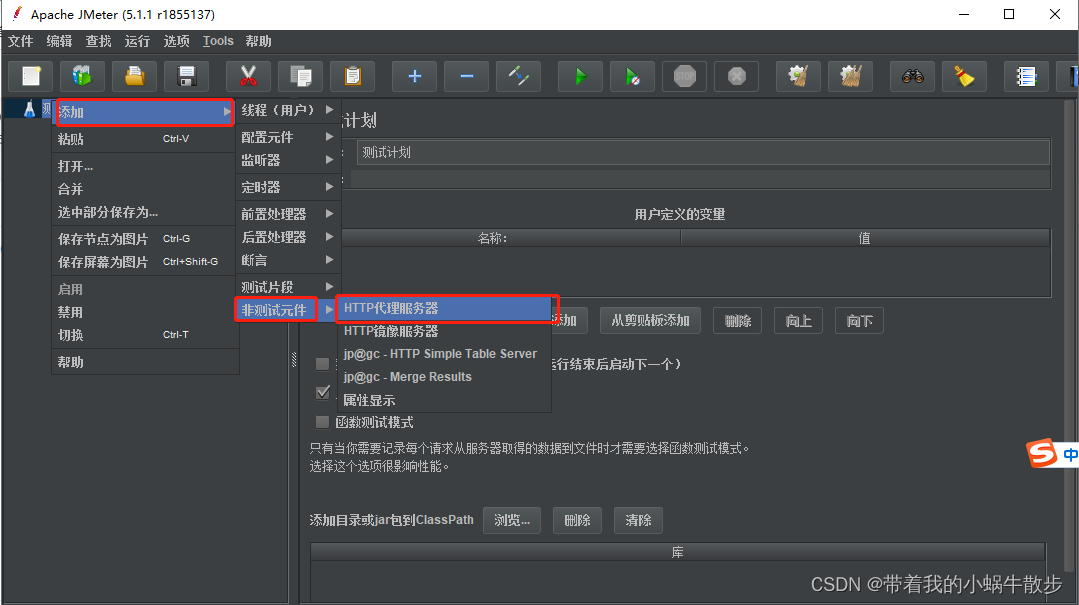Click the Paste clipboard icon

click(x=352, y=76)
